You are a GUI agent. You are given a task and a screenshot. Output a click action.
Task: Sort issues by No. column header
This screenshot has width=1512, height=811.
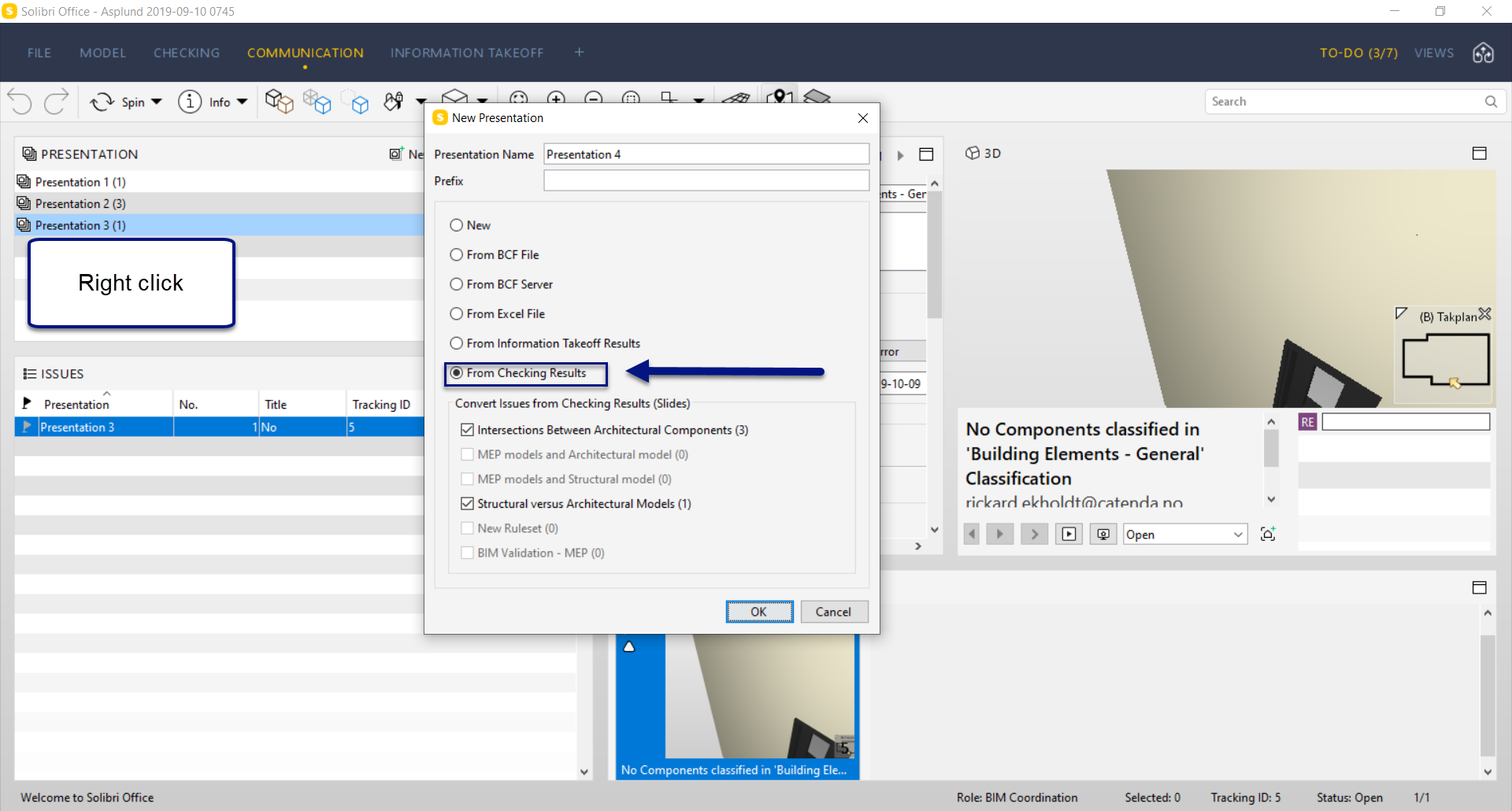(216, 404)
